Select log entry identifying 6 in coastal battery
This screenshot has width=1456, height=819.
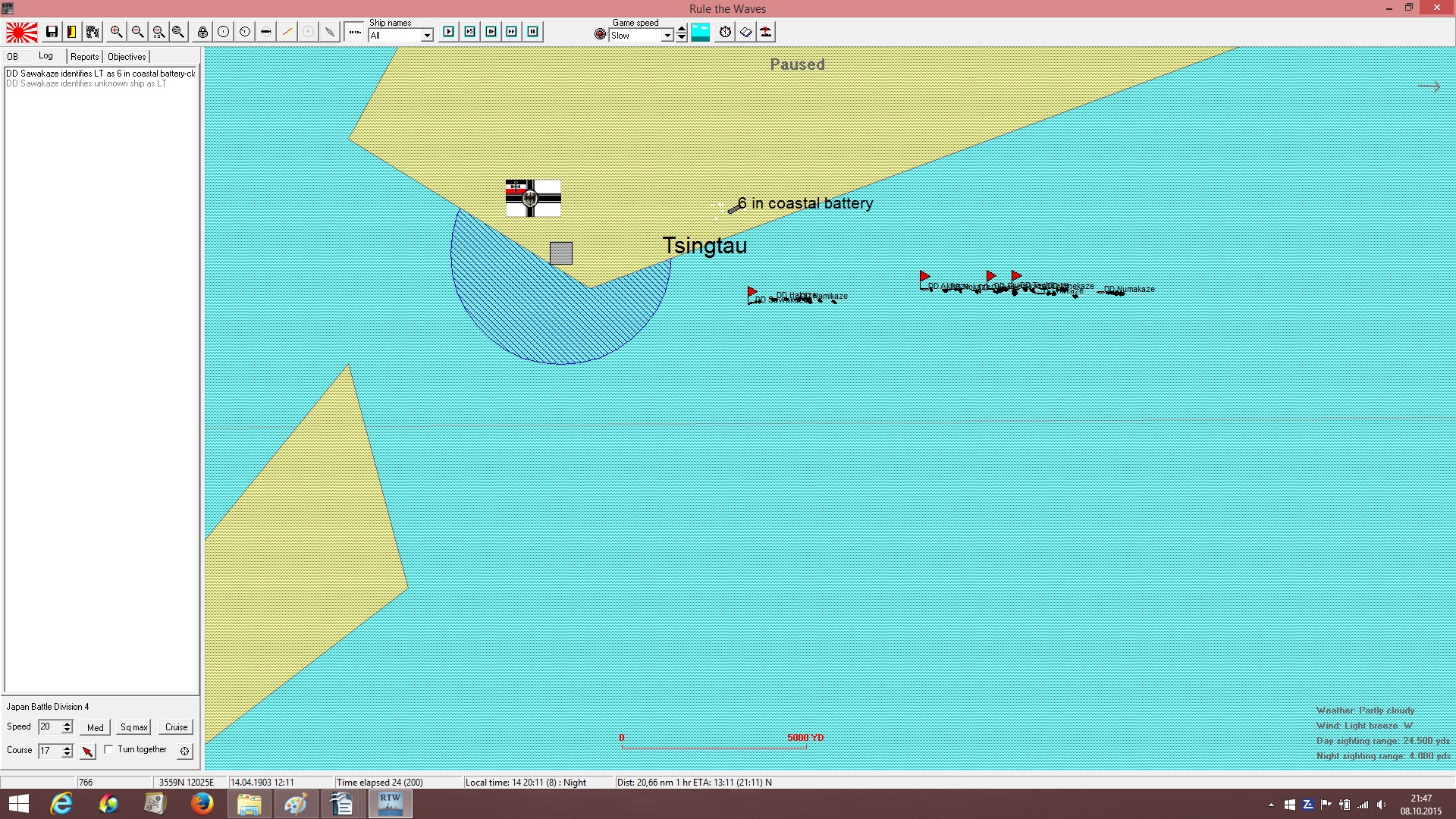(x=101, y=74)
